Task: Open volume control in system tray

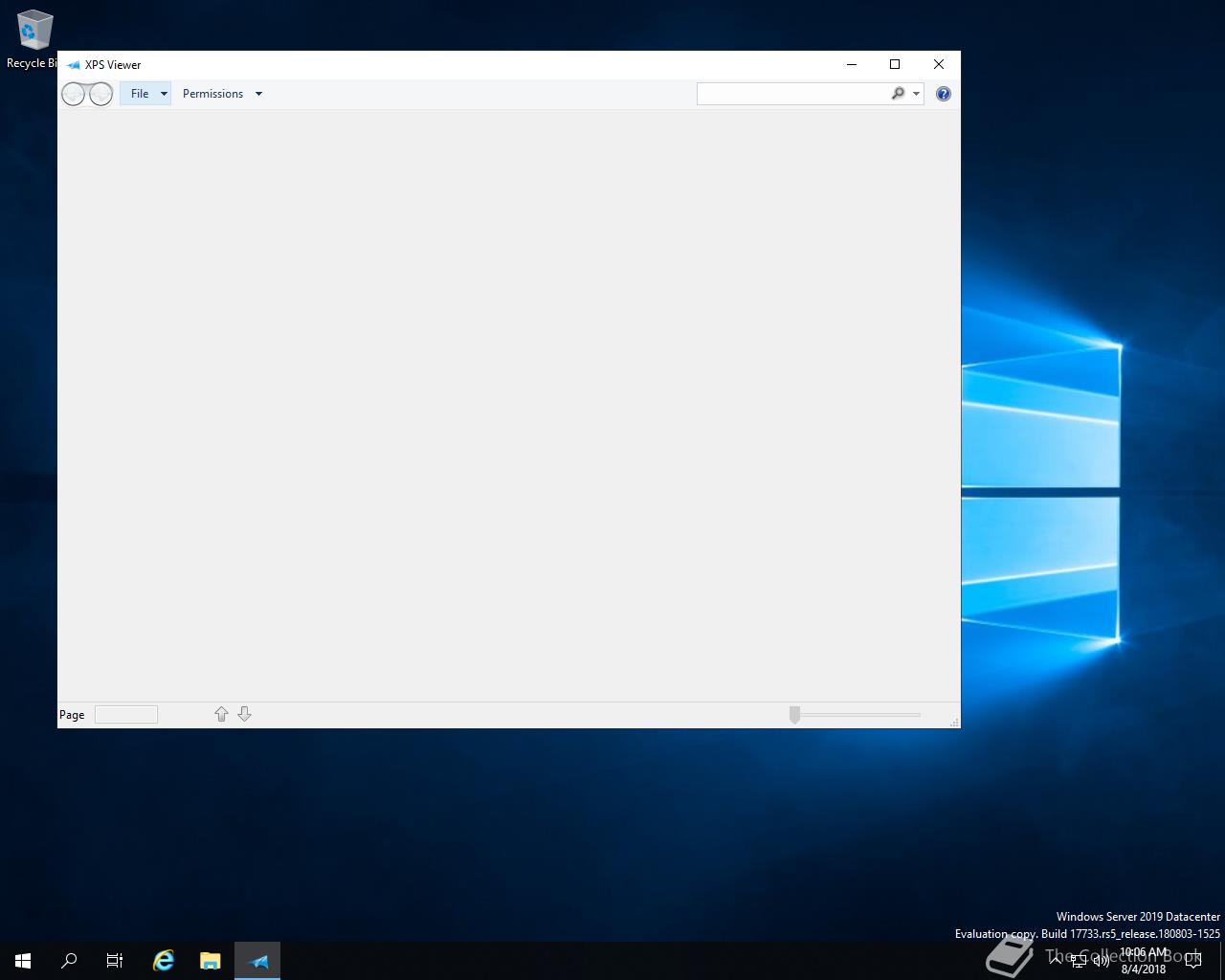Action: click(x=1101, y=961)
